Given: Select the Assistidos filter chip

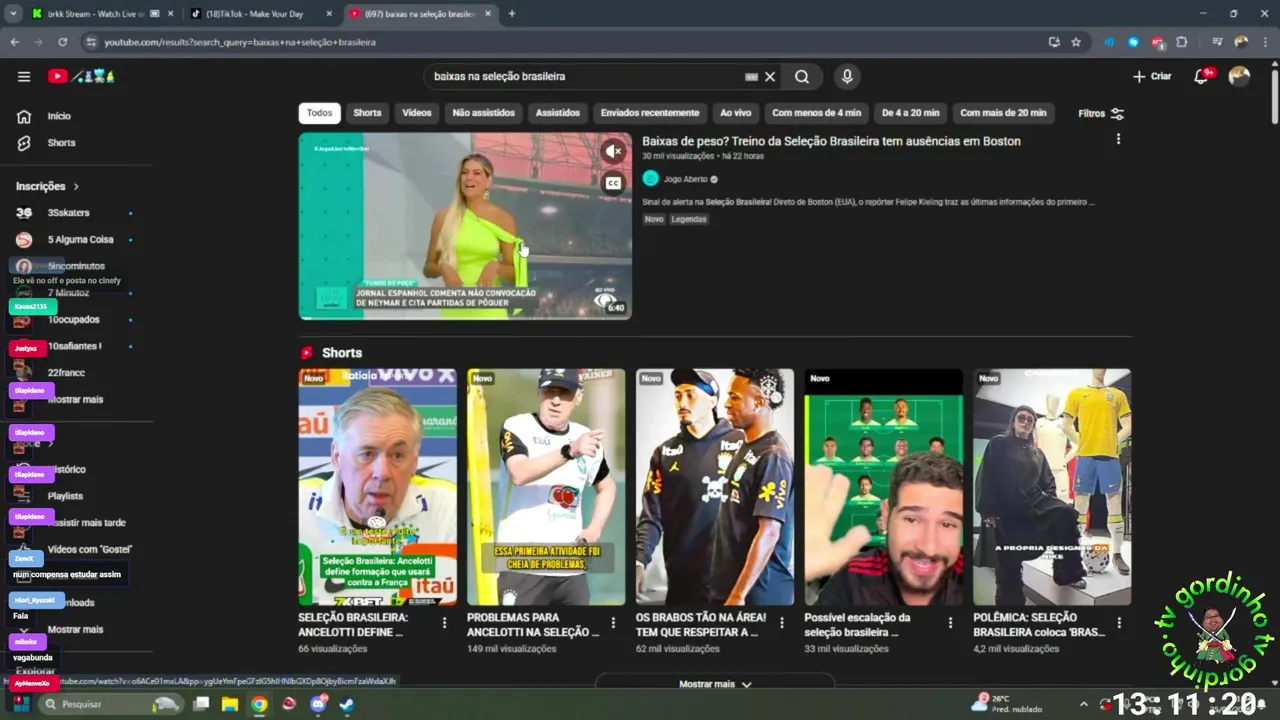Looking at the screenshot, I should pyautogui.click(x=557, y=113).
